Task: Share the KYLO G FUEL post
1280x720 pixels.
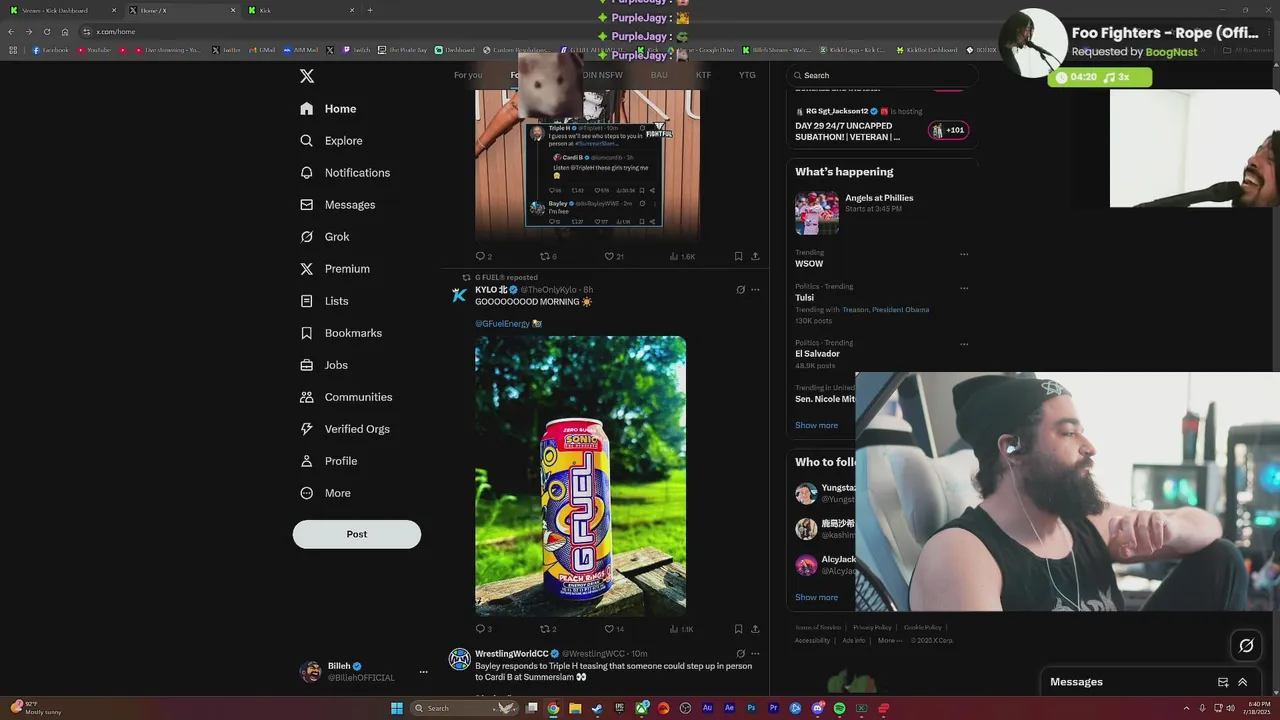Action: point(755,629)
